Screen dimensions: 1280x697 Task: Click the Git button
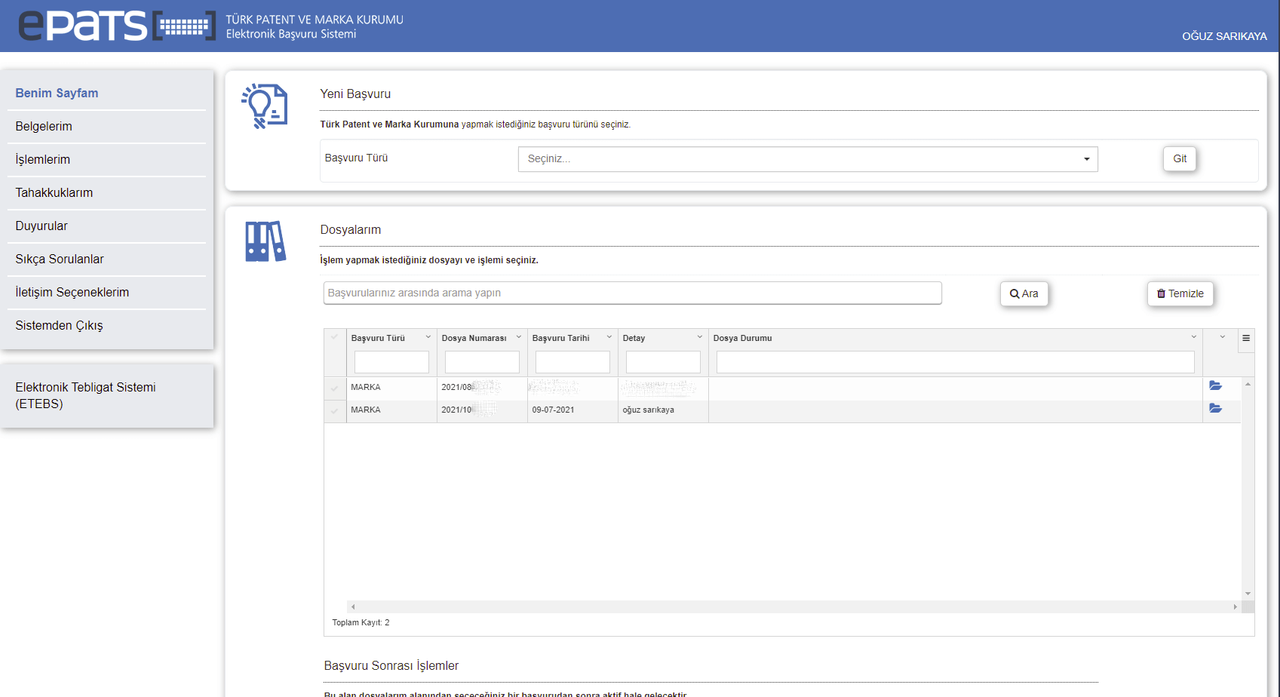tap(1180, 159)
